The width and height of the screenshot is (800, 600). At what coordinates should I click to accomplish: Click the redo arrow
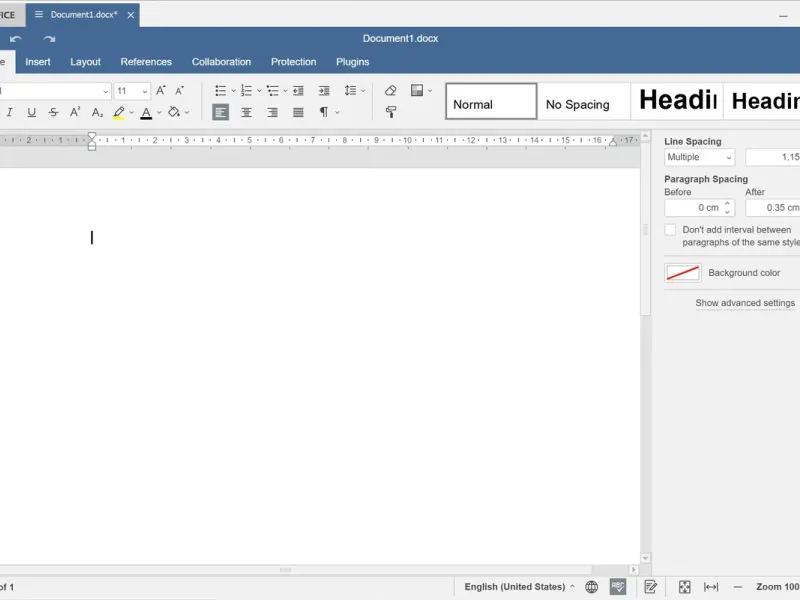tap(49, 39)
